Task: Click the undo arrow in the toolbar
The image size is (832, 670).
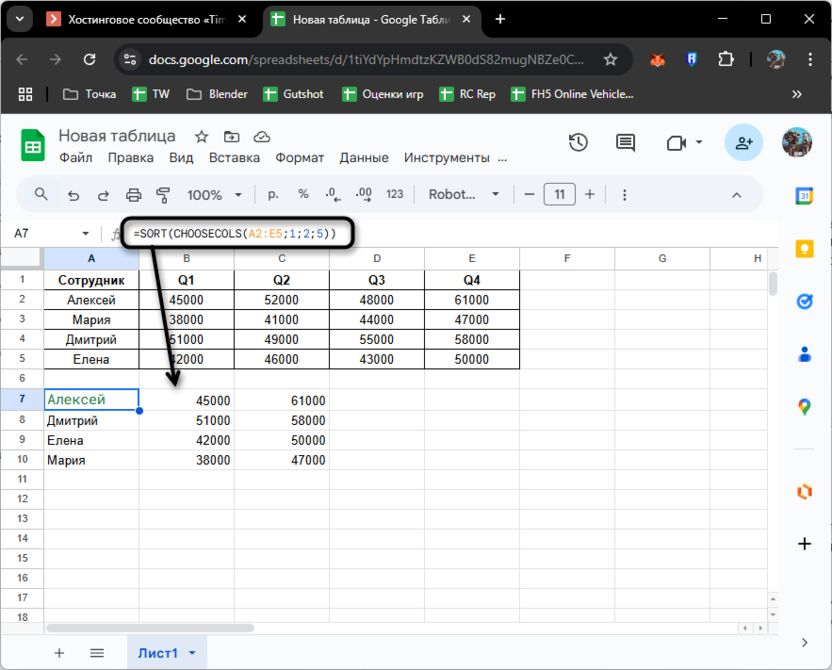Action: click(73, 195)
